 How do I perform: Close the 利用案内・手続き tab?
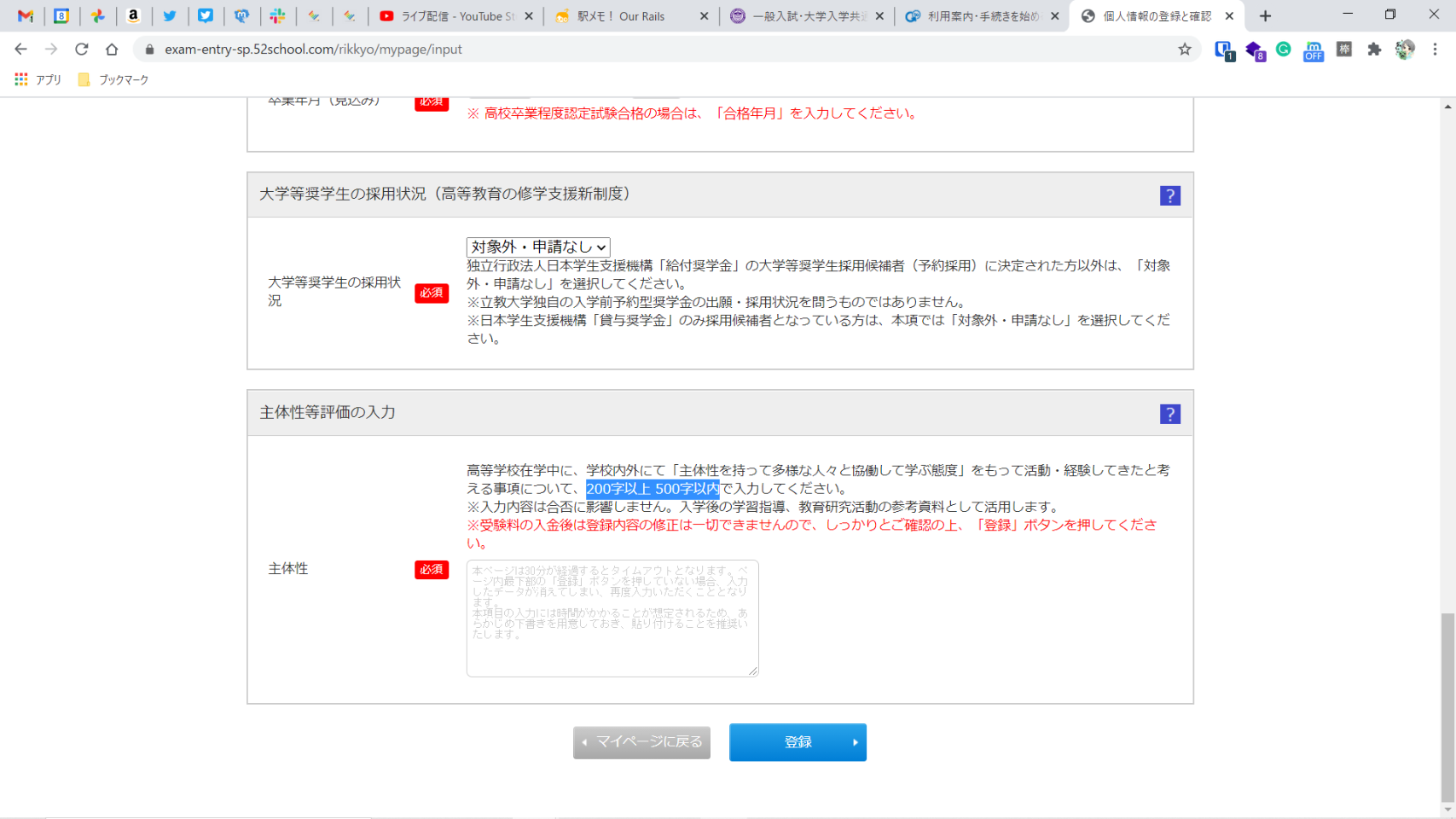click(1054, 16)
